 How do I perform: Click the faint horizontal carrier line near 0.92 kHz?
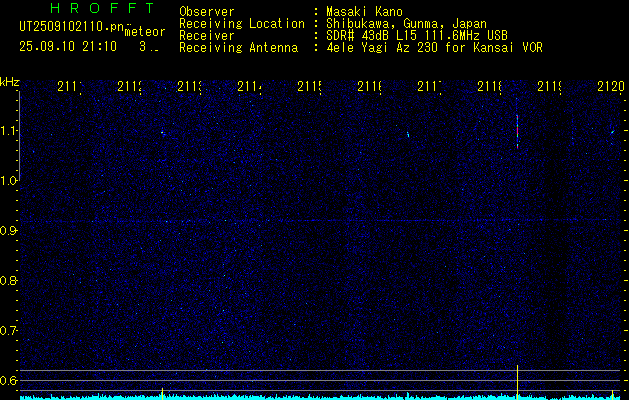tap(319, 221)
